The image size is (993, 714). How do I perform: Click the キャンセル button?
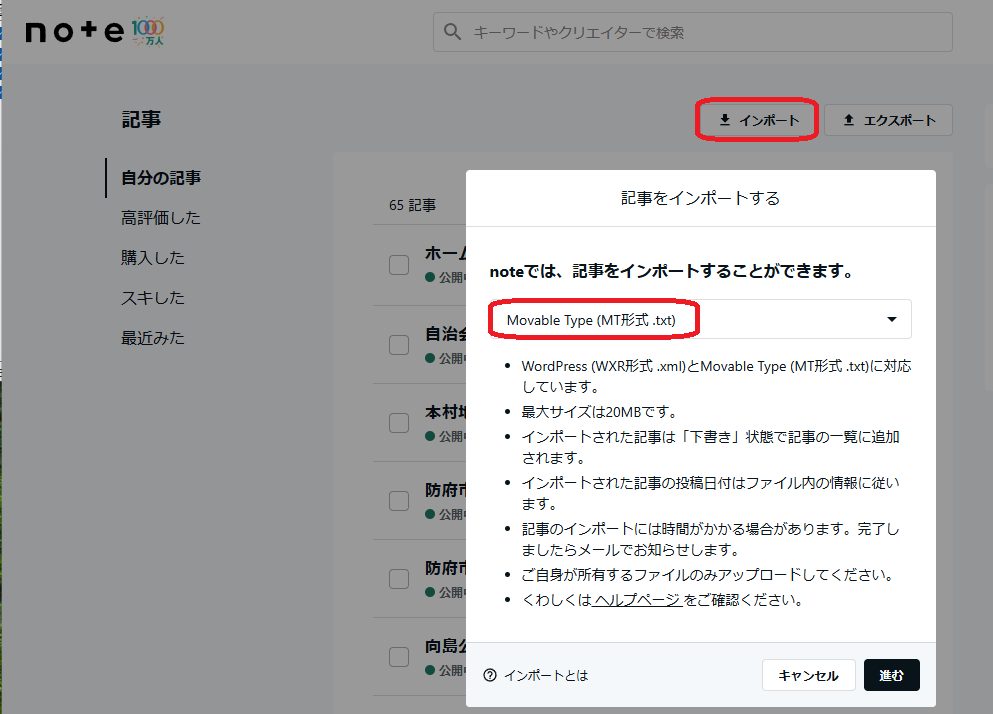[808, 675]
